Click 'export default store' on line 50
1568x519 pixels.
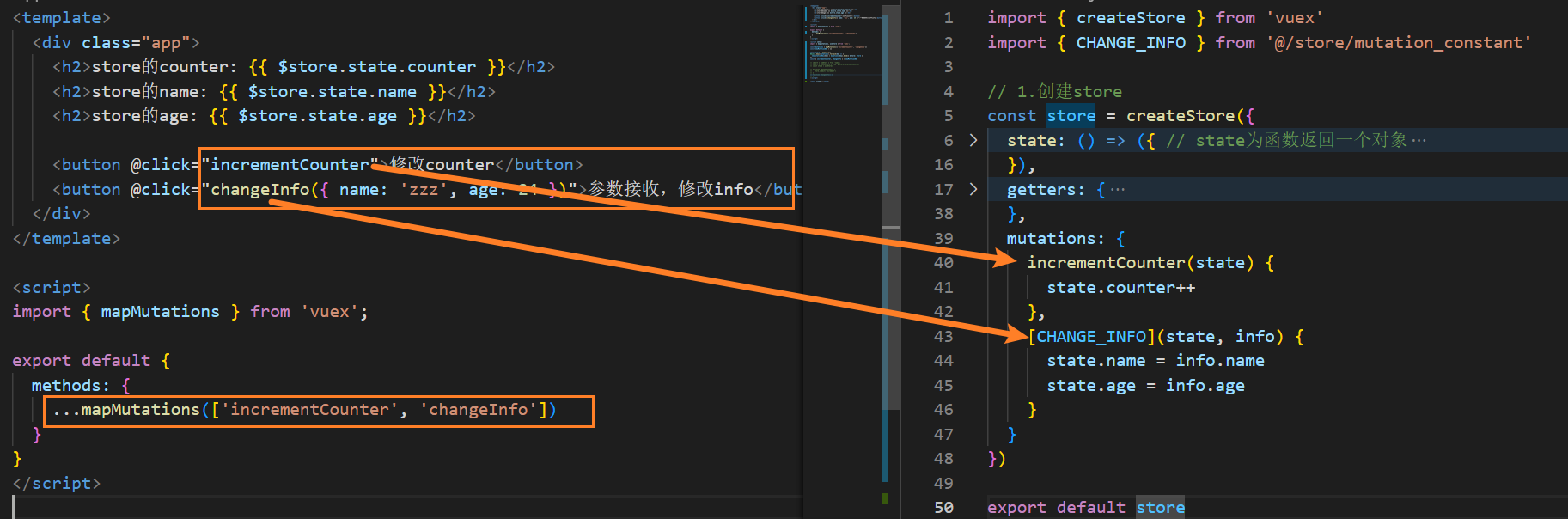[x=1086, y=508]
